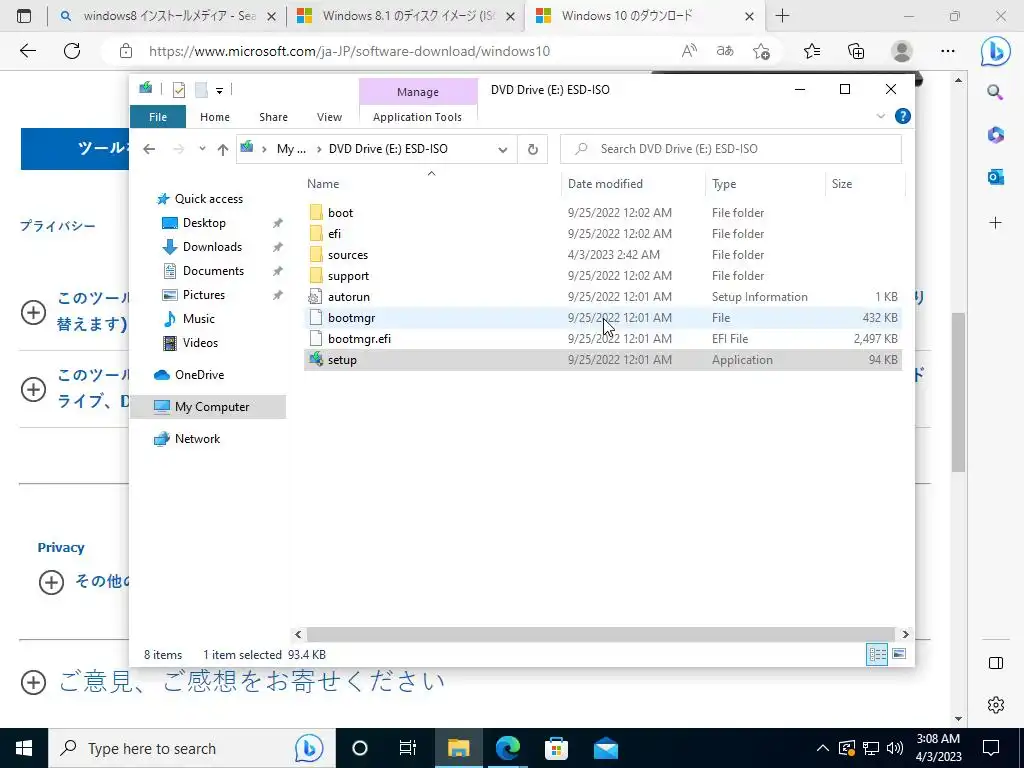Viewport: 1024px width, 768px height.
Task: Open Mail app from taskbar
Action: click(x=605, y=748)
